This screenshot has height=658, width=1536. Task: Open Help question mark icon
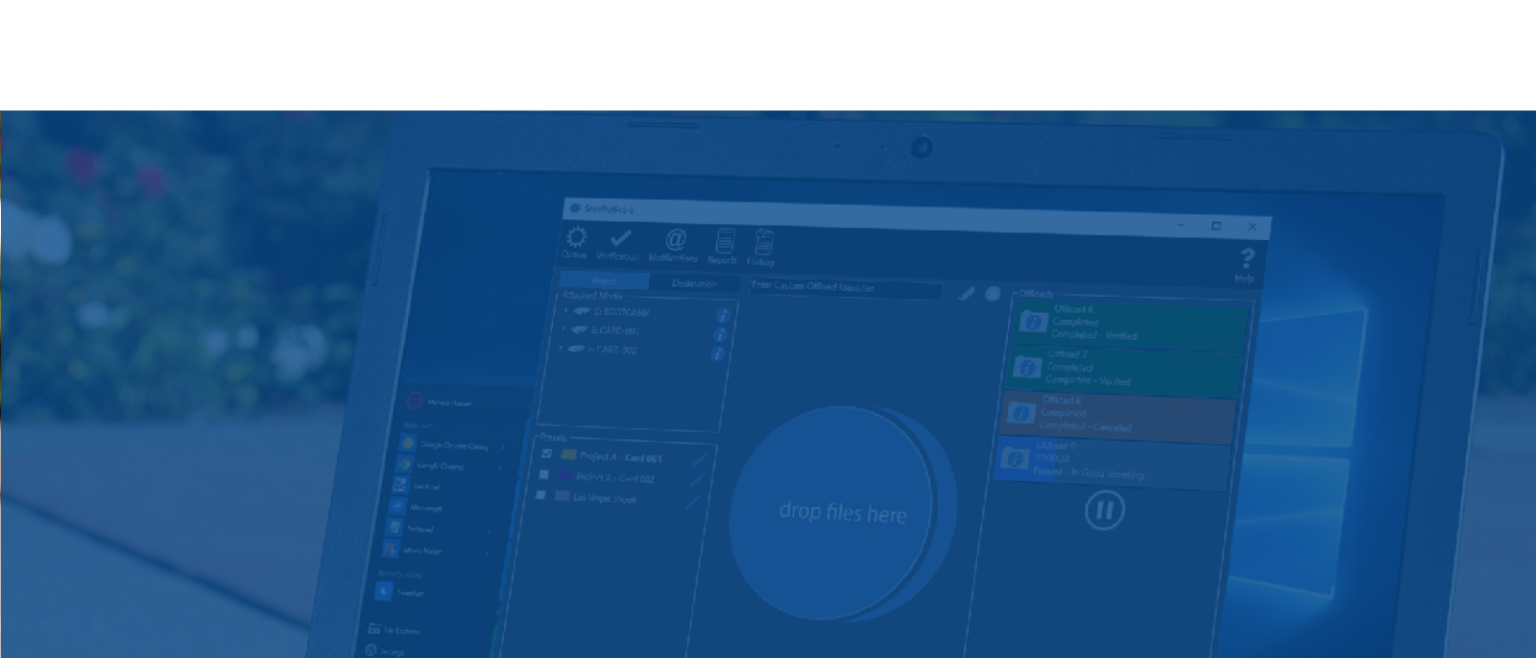point(1246,260)
